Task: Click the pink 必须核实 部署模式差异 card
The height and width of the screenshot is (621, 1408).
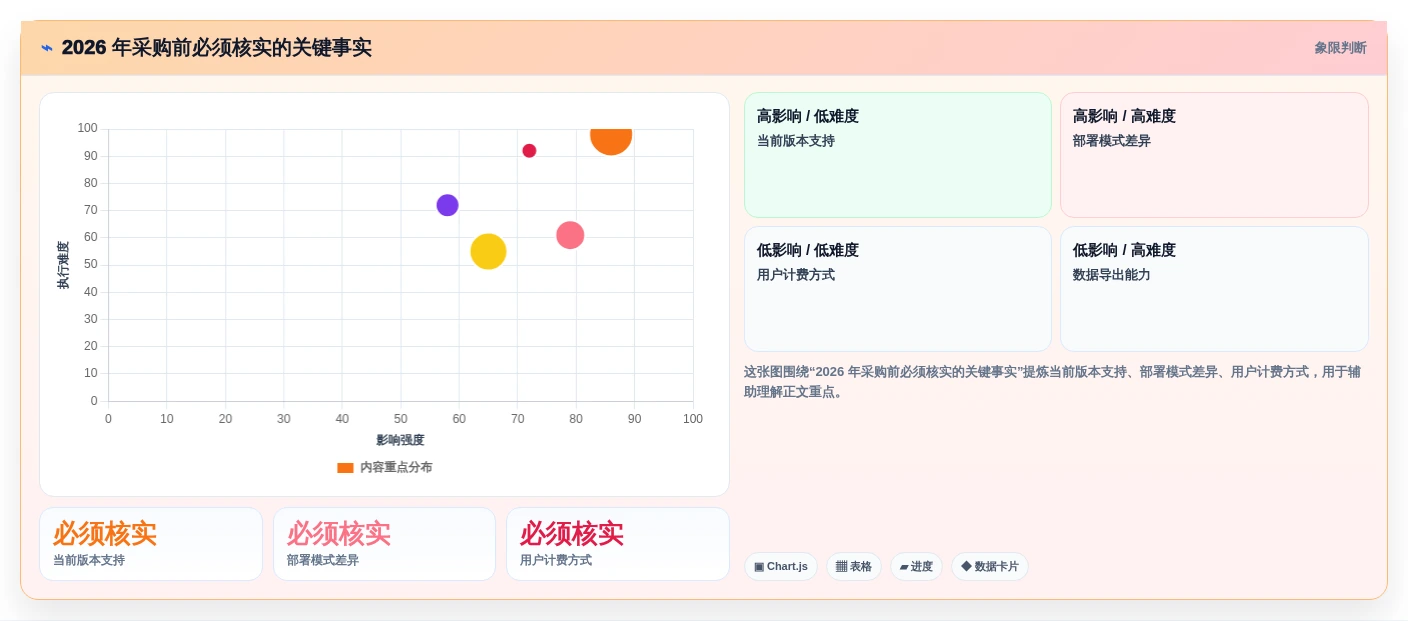Action: (384, 544)
